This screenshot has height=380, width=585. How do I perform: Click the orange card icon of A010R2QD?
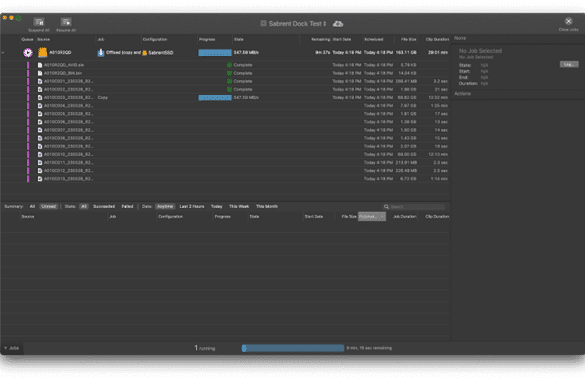[x=43, y=53]
